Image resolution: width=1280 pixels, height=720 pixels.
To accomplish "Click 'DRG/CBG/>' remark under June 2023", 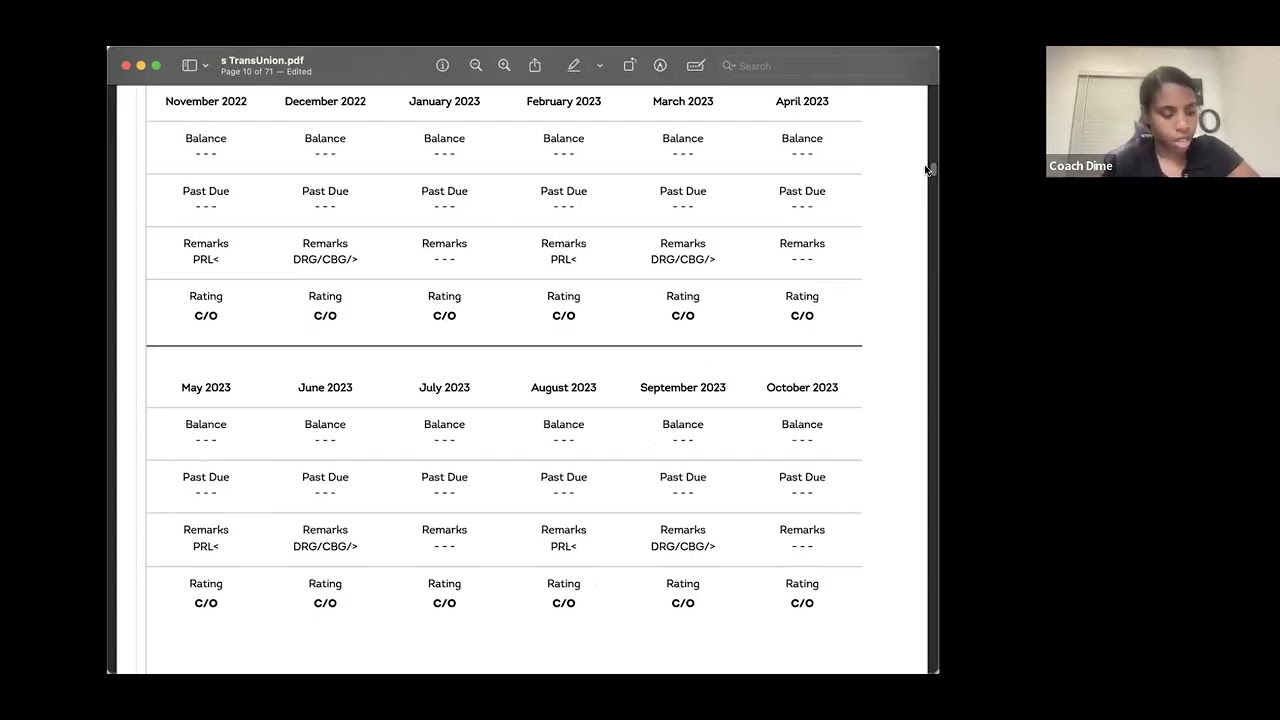I will coord(325,546).
